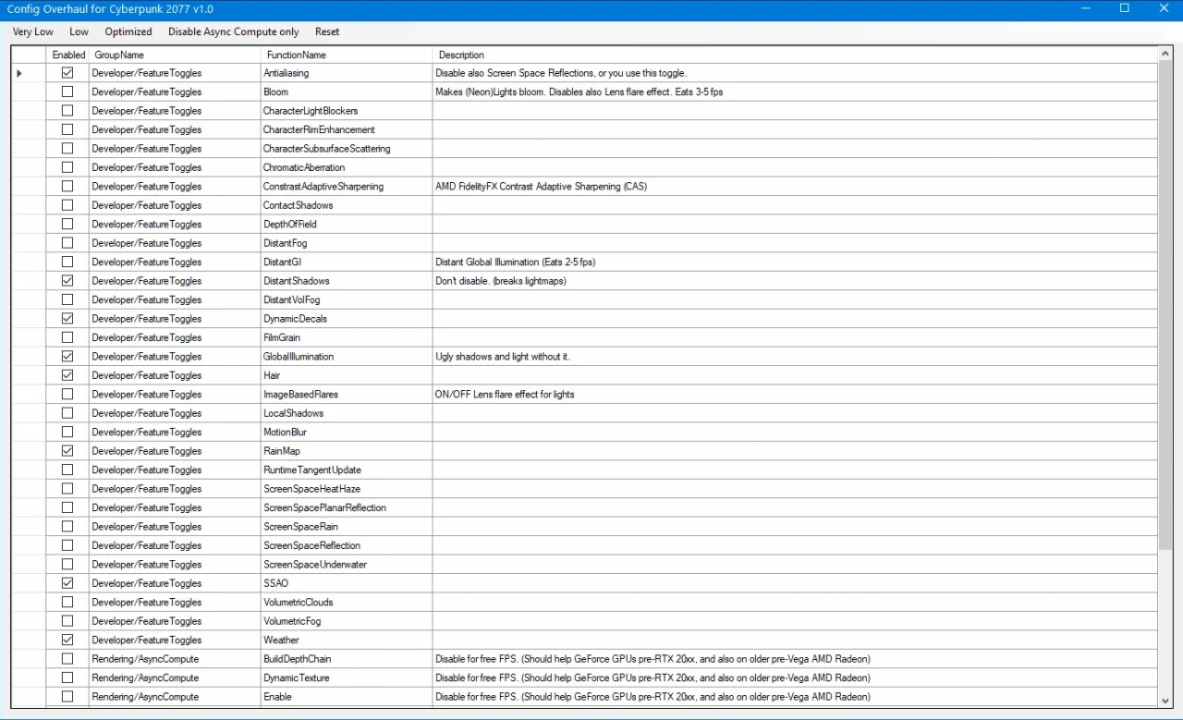The image size is (1183, 720).
Task: Select the ScreenSpaceUnderwater cell
Action: coord(346,565)
